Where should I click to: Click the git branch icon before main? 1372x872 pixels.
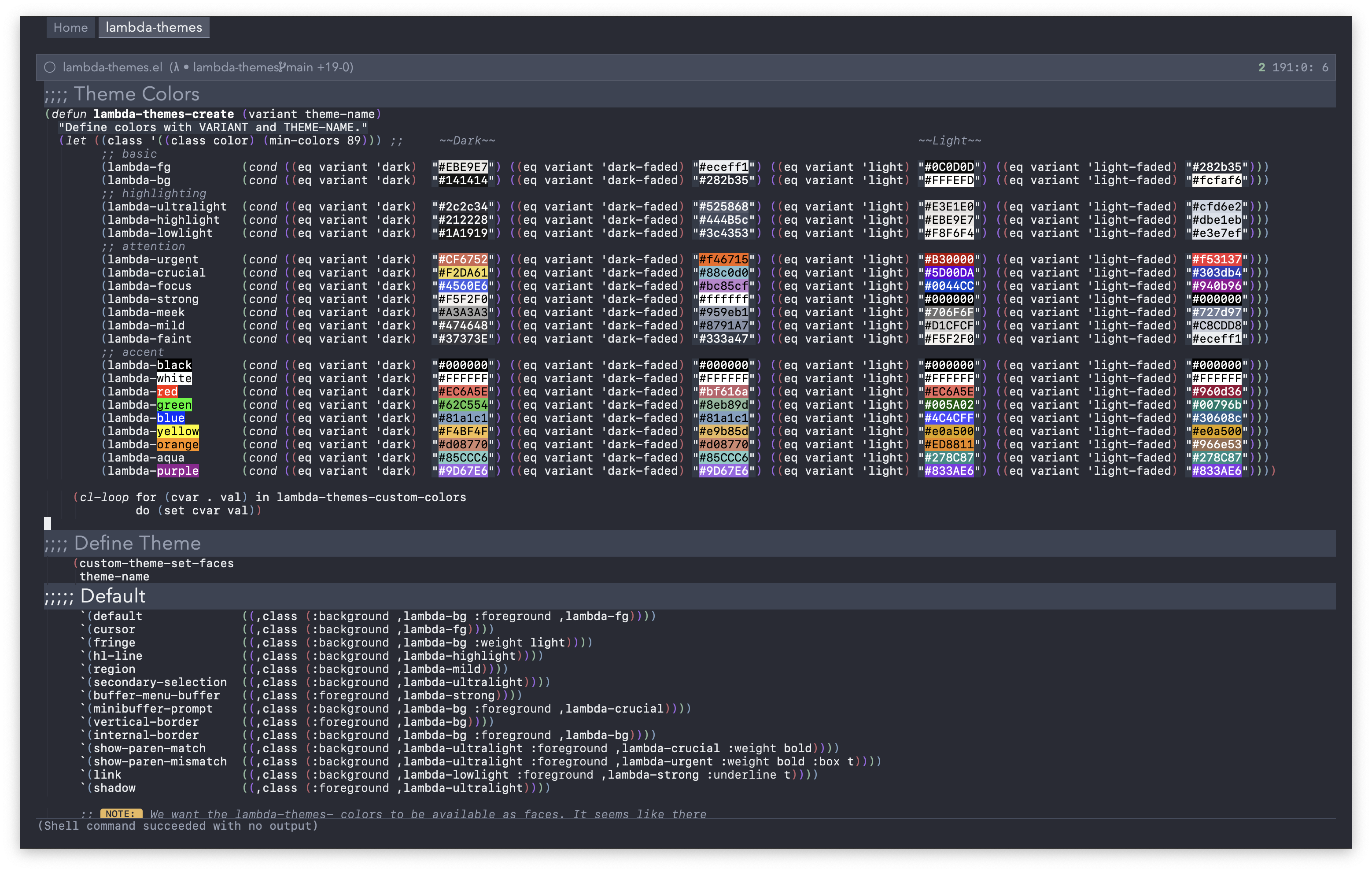tap(283, 67)
